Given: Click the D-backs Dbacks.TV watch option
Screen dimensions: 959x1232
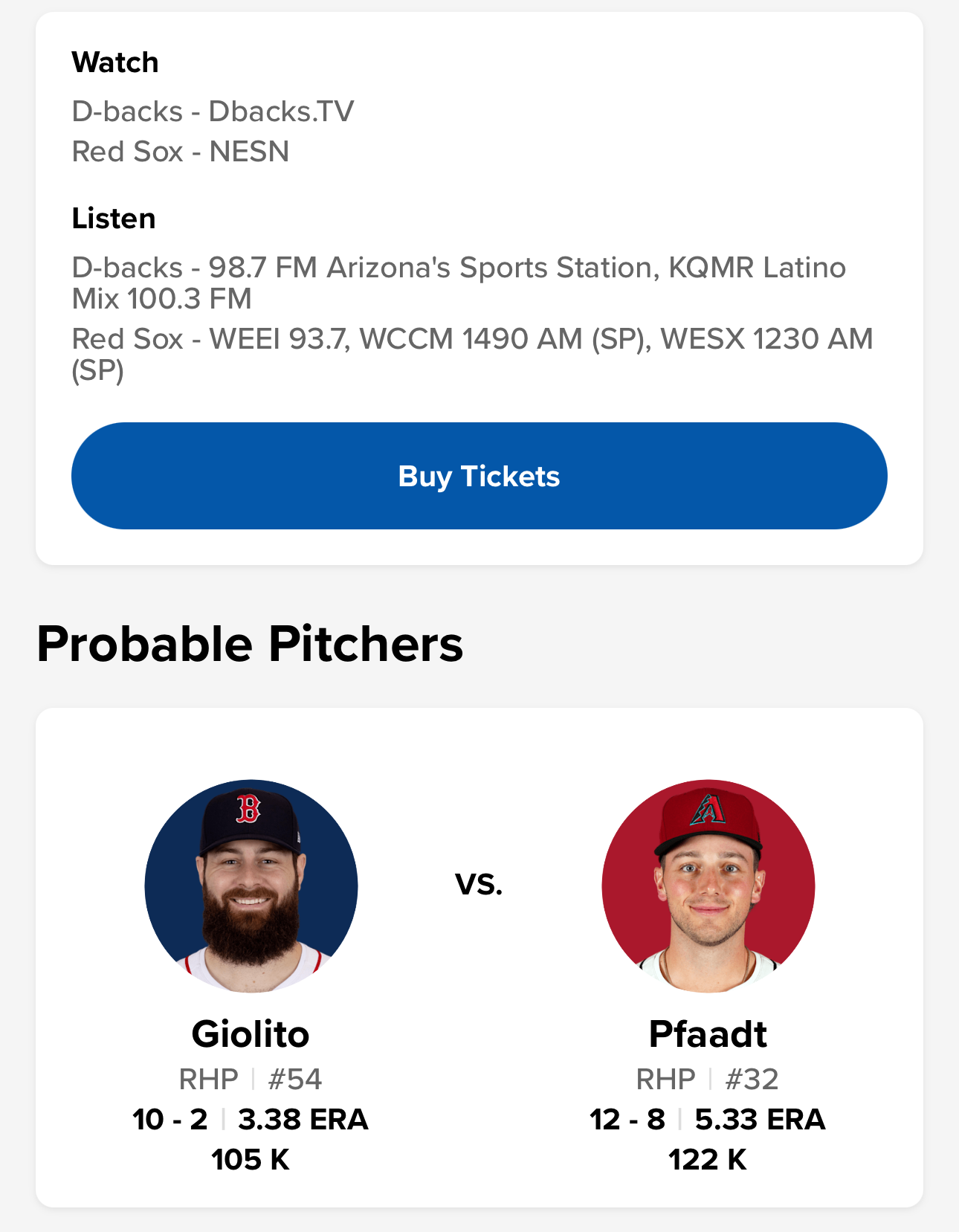Looking at the screenshot, I should pos(213,112).
